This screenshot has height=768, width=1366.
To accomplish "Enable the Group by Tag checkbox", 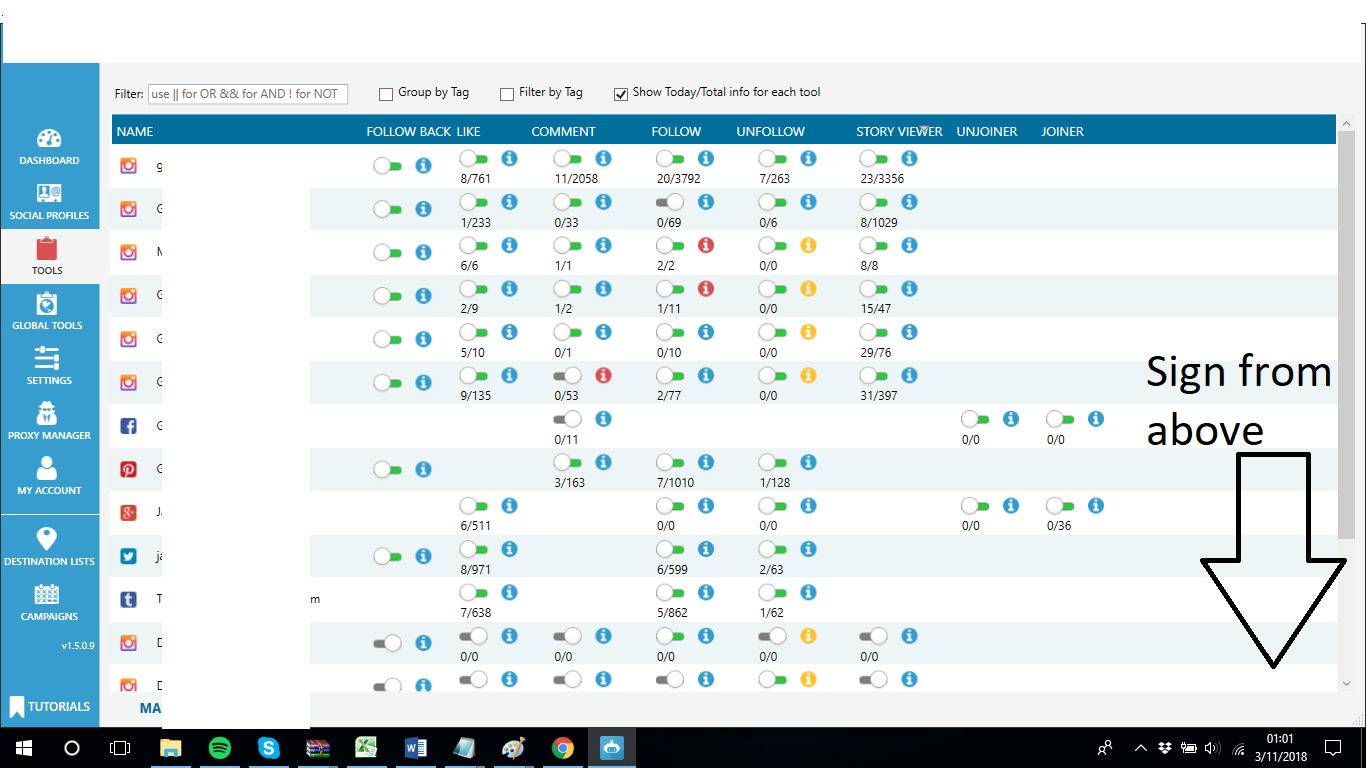I will pos(386,94).
